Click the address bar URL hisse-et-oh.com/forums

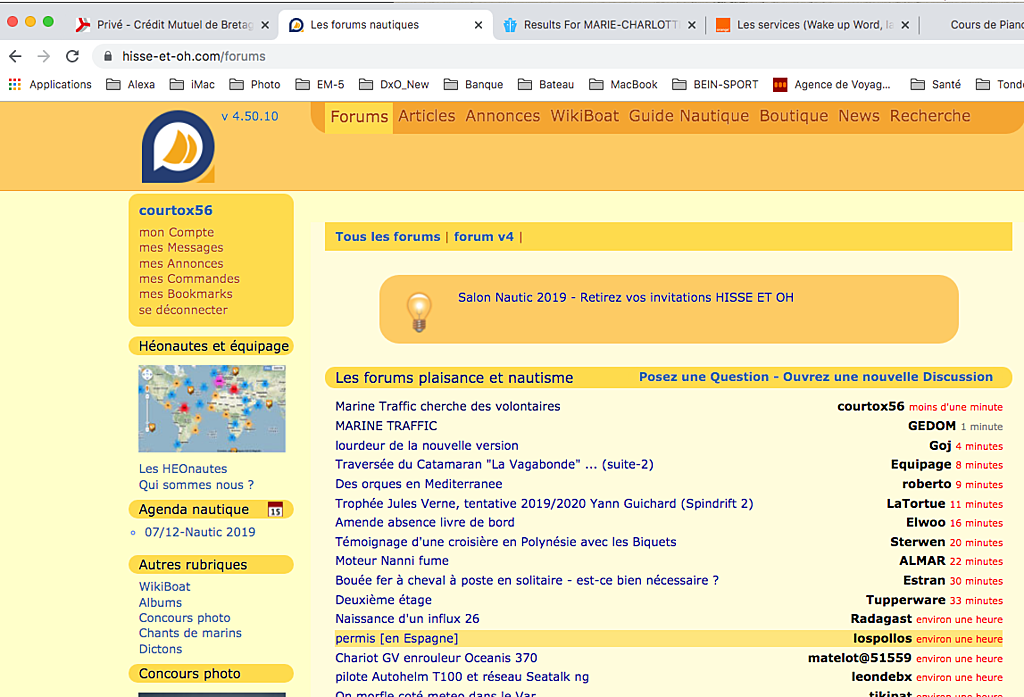pos(194,56)
